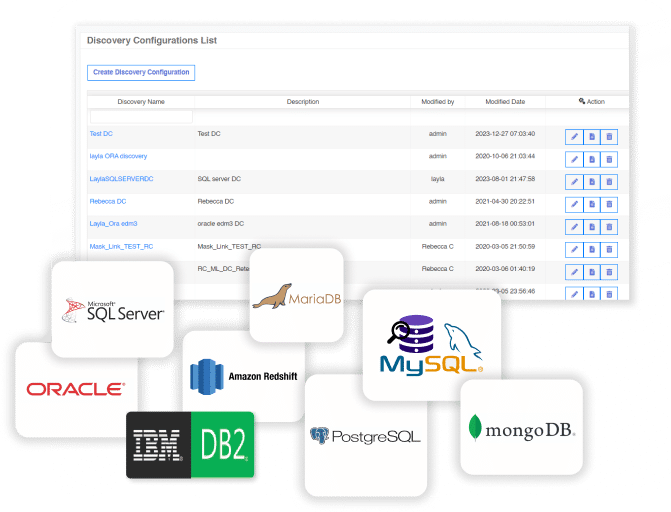Copy the LaylaSQLSERVERDC configuration
Screen dimensions: 671x512
(x=592, y=182)
